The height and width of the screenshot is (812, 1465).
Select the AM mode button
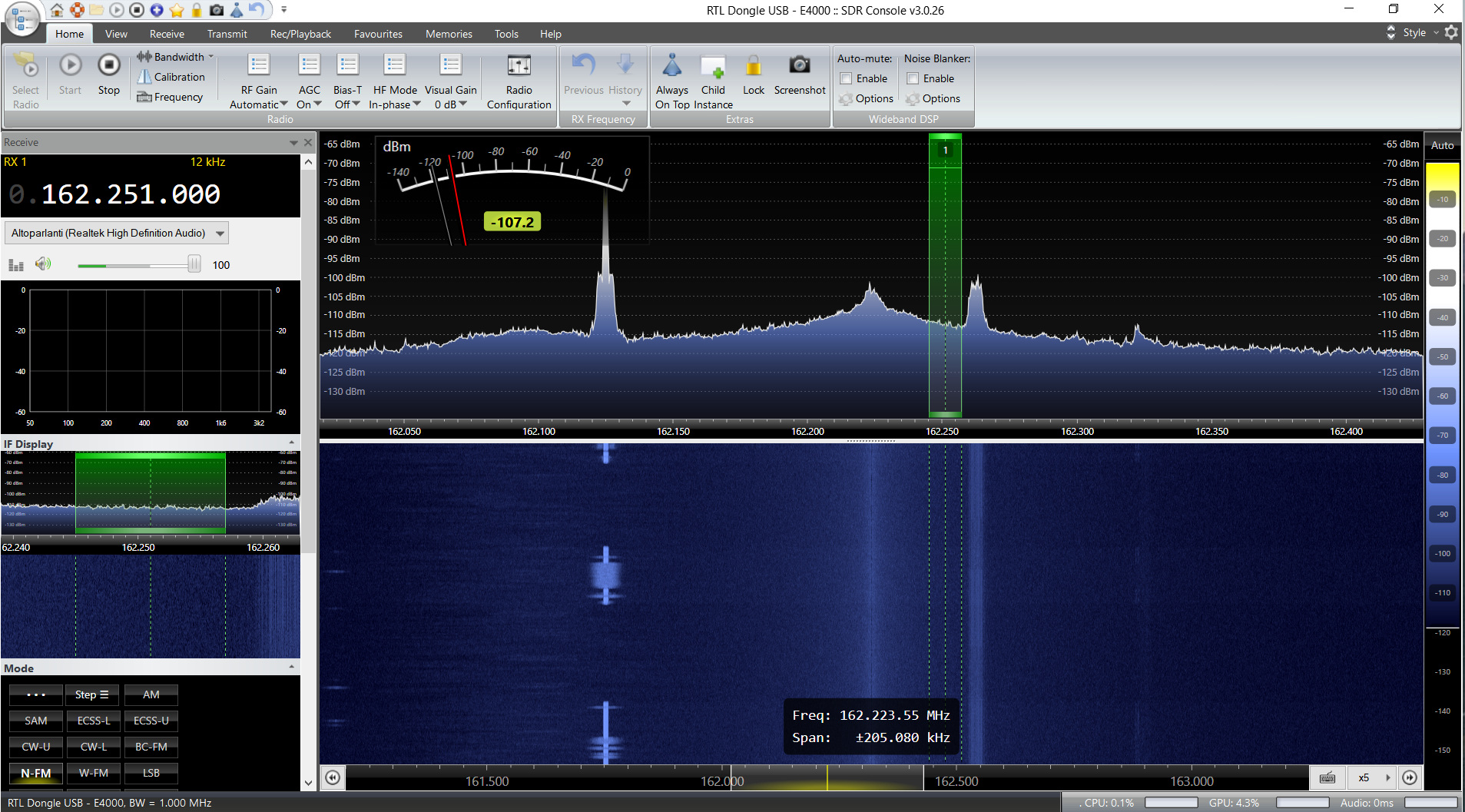tap(151, 694)
